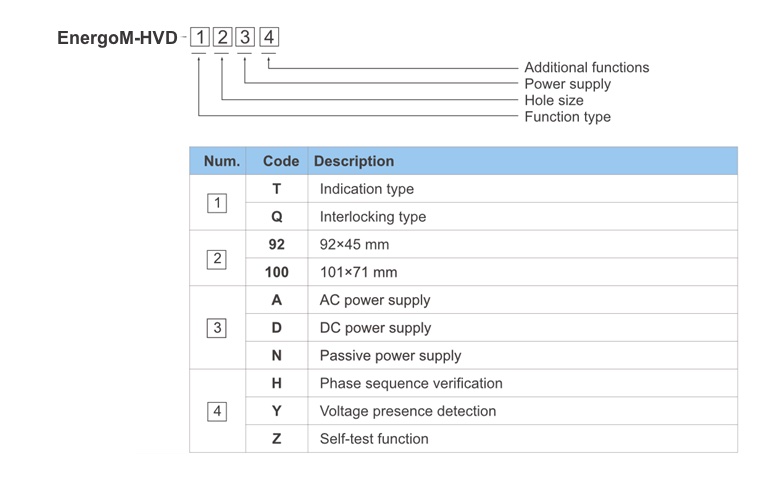Screen dimensions: 761x481
Task: Click the Additional functions label
Action: pos(586,67)
